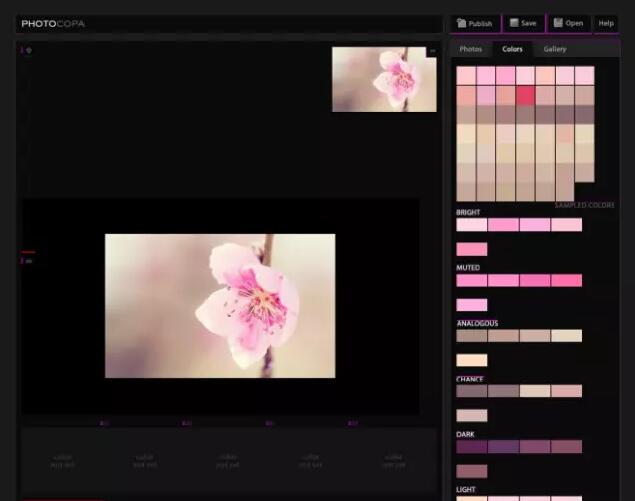The image size is (635, 501).
Task: Select fourth swatch in Muted palette
Action: click(567, 280)
